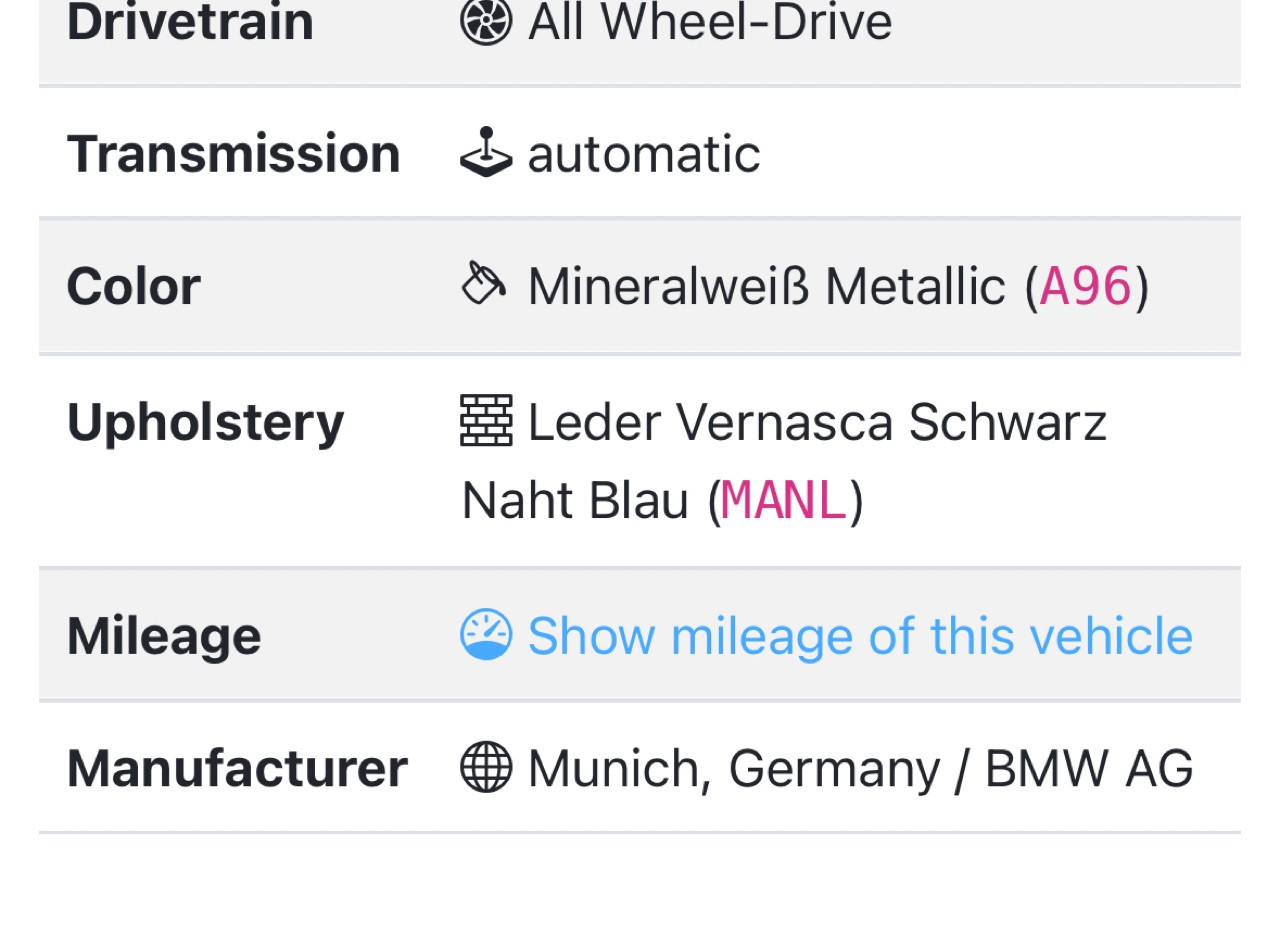Click the Color row label

point(133,287)
